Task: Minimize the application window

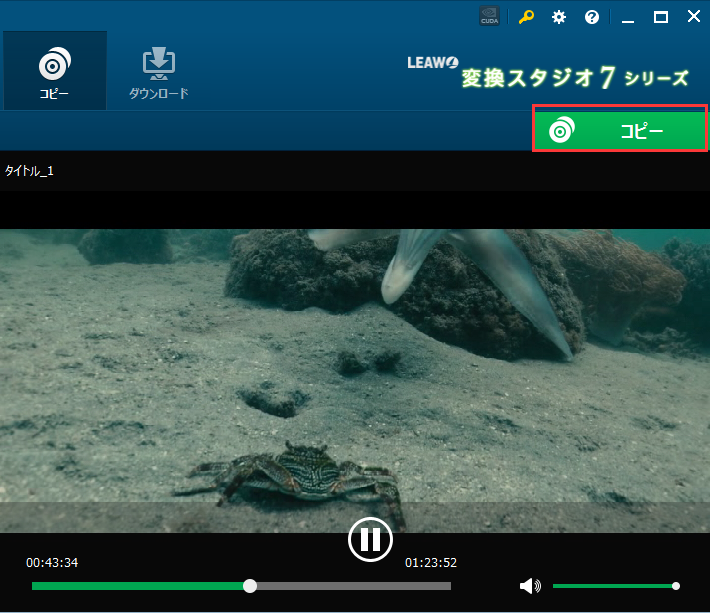Action: point(627,17)
